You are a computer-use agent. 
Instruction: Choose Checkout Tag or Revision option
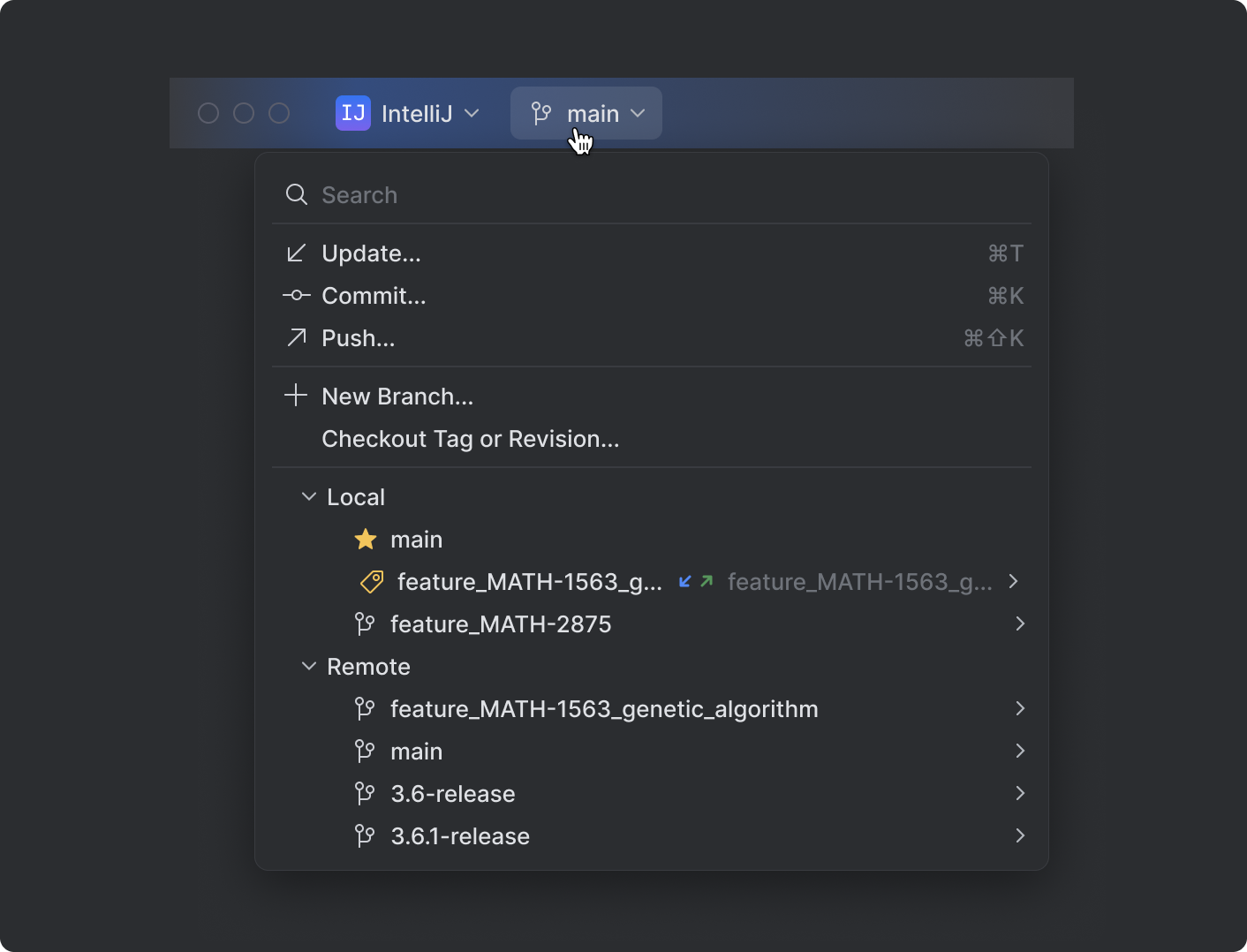click(470, 438)
